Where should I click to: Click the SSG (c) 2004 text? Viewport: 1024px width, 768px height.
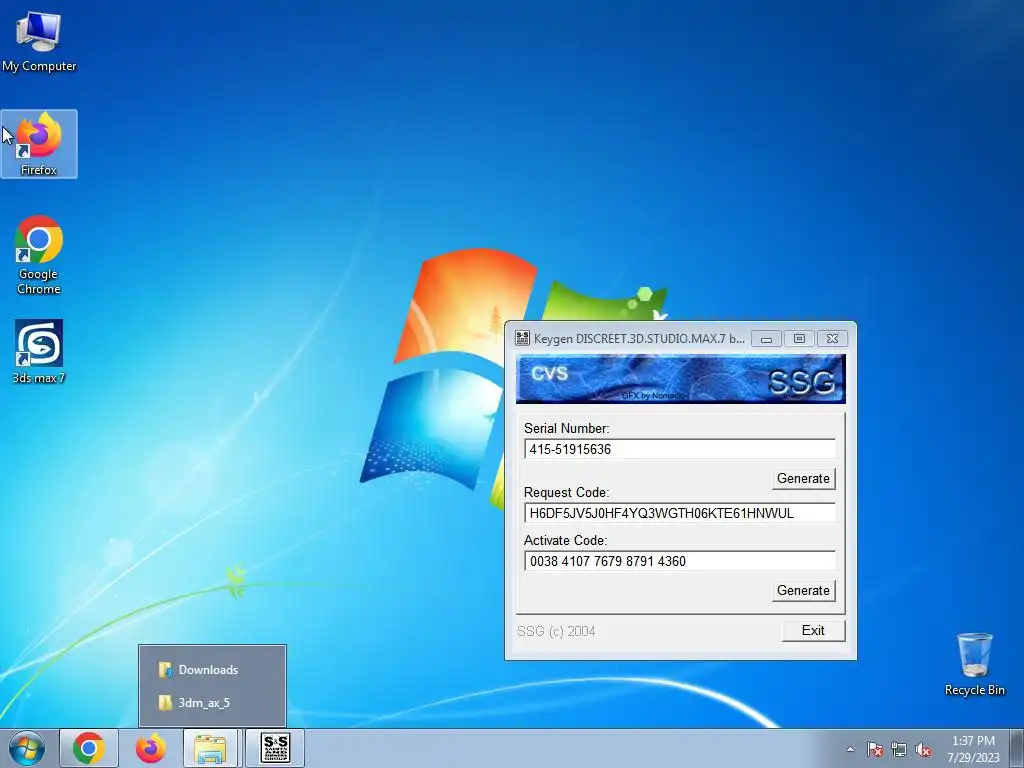[556, 632]
